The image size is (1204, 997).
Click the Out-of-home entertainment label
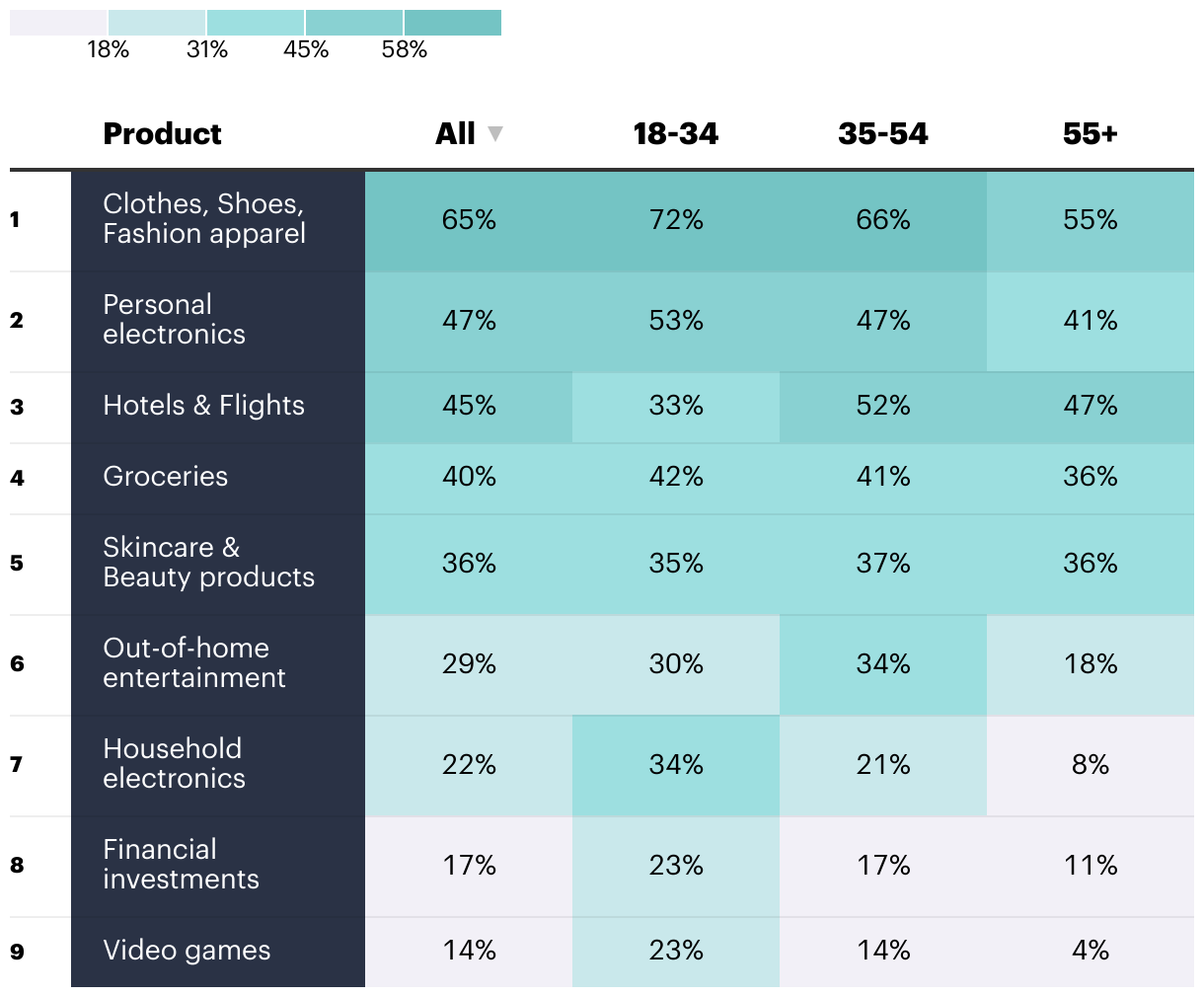pos(194,663)
